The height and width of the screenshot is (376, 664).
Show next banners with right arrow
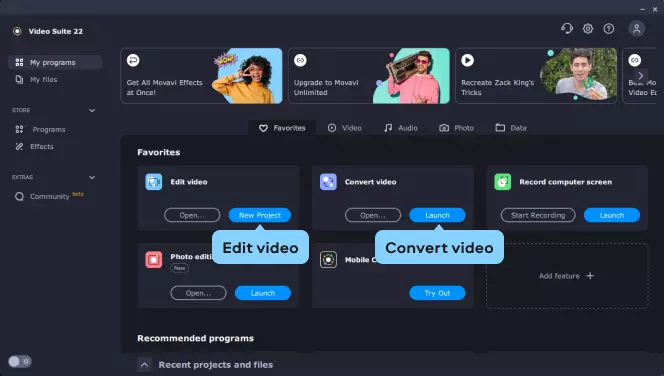(641, 76)
